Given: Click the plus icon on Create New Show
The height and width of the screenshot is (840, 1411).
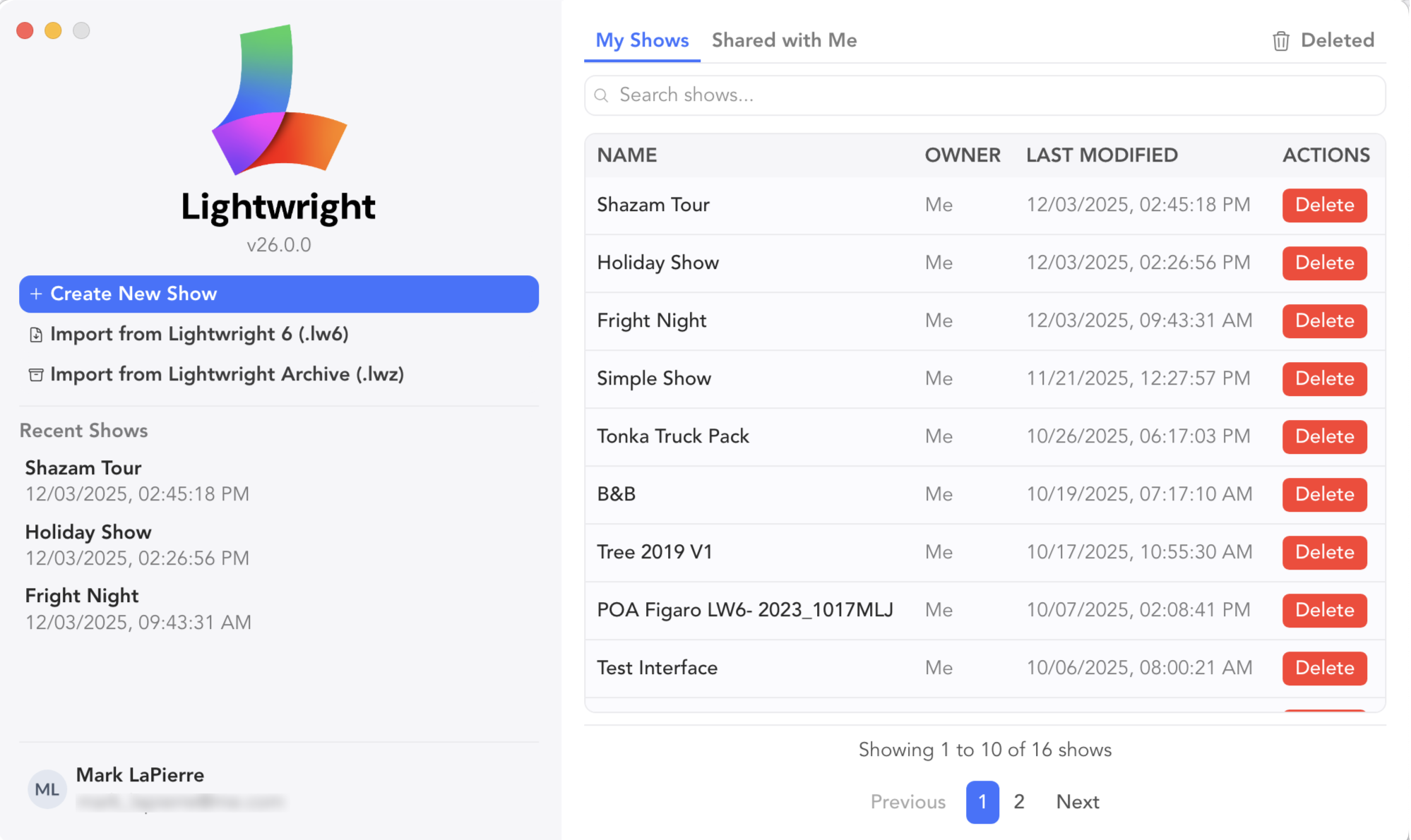Looking at the screenshot, I should click(x=36, y=294).
